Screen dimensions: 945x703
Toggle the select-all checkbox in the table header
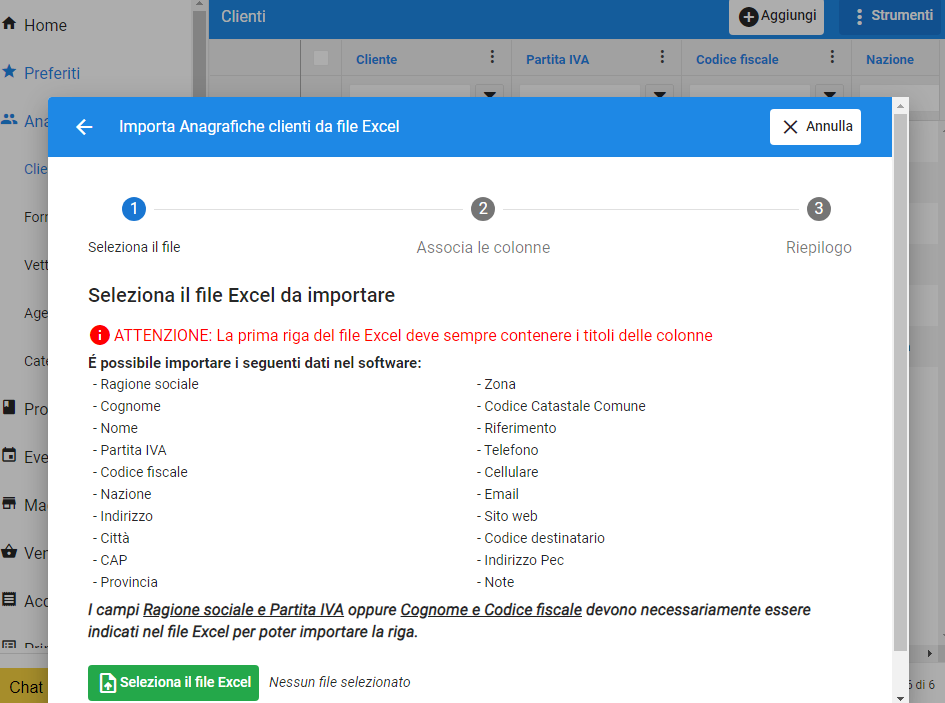click(321, 59)
